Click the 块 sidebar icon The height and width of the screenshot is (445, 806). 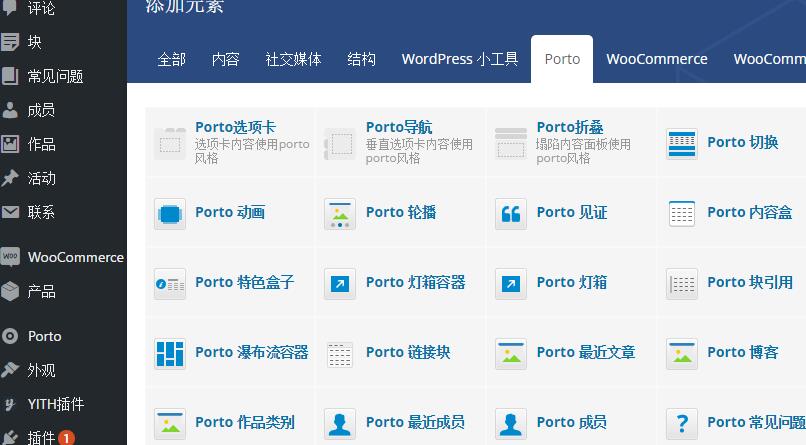point(10,42)
